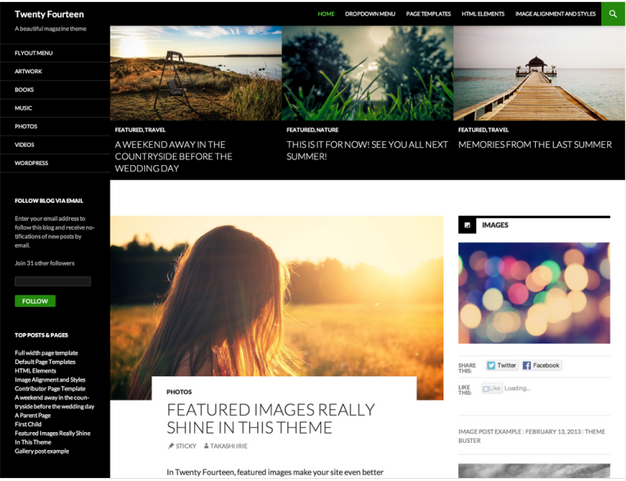Viewport: 626px width, 481px height.
Task: Click the green Follow button
Action: [x=35, y=301]
